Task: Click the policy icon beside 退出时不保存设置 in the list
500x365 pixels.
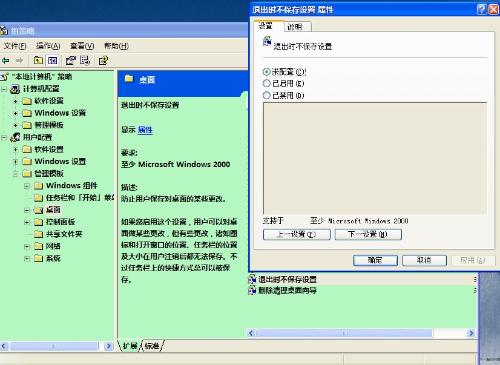Action: (252, 279)
